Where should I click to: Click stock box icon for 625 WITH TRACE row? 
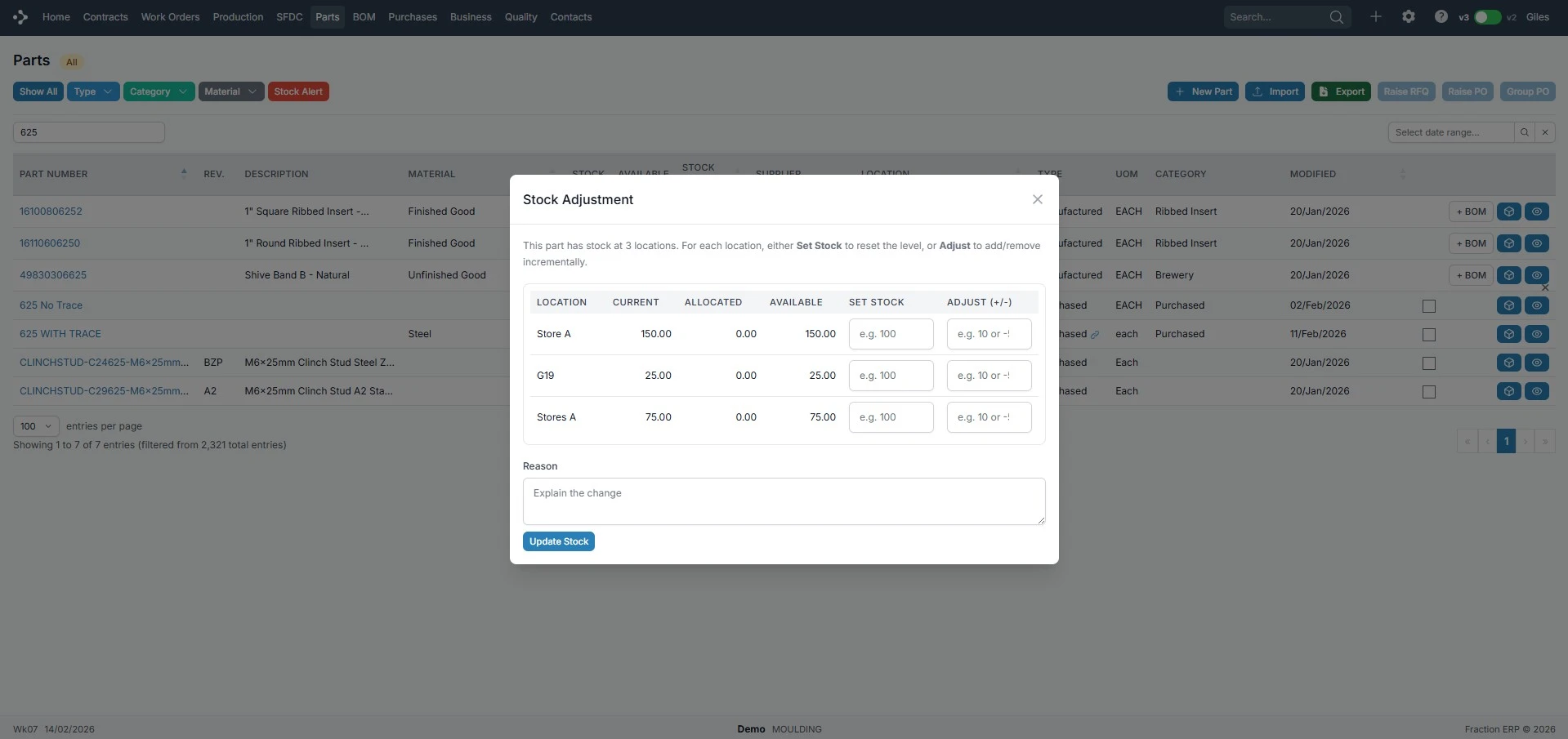[x=1509, y=334]
